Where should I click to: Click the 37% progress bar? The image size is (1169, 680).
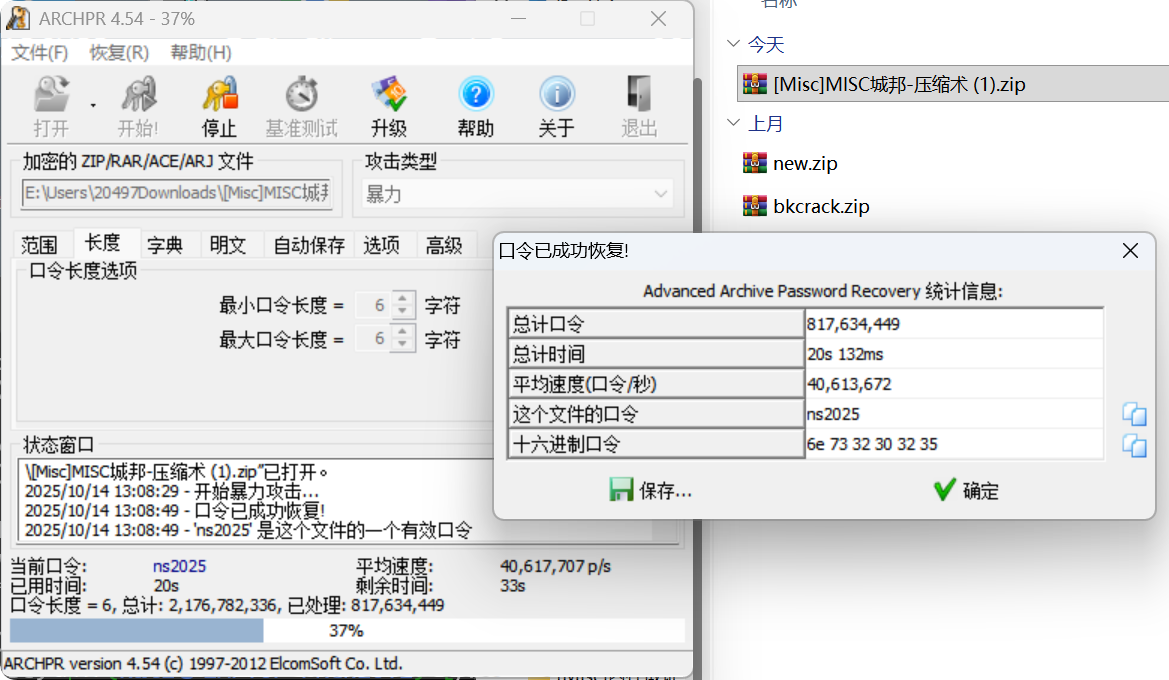click(x=346, y=631)
